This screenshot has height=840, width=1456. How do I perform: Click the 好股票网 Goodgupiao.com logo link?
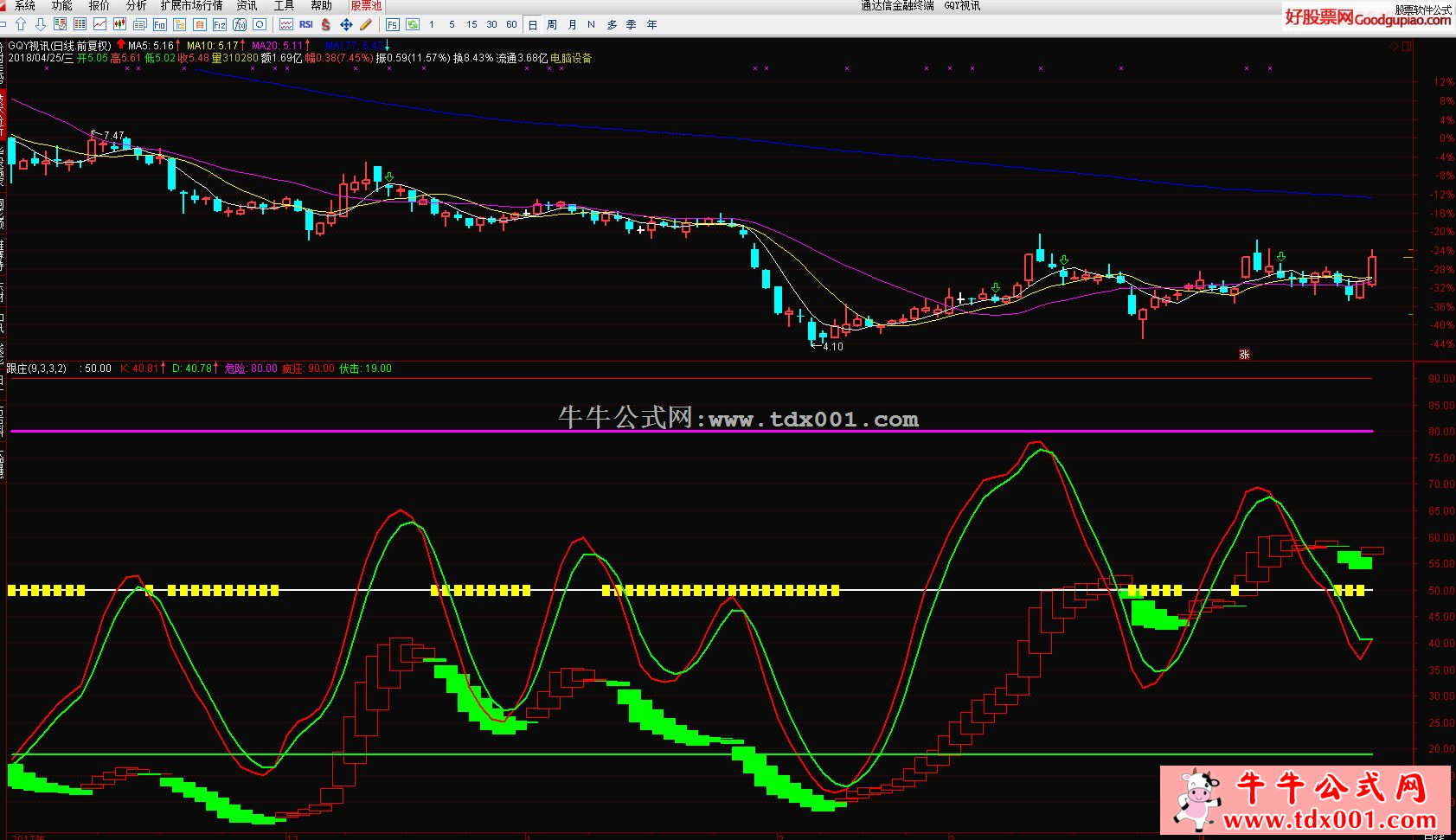point(1368,16)
